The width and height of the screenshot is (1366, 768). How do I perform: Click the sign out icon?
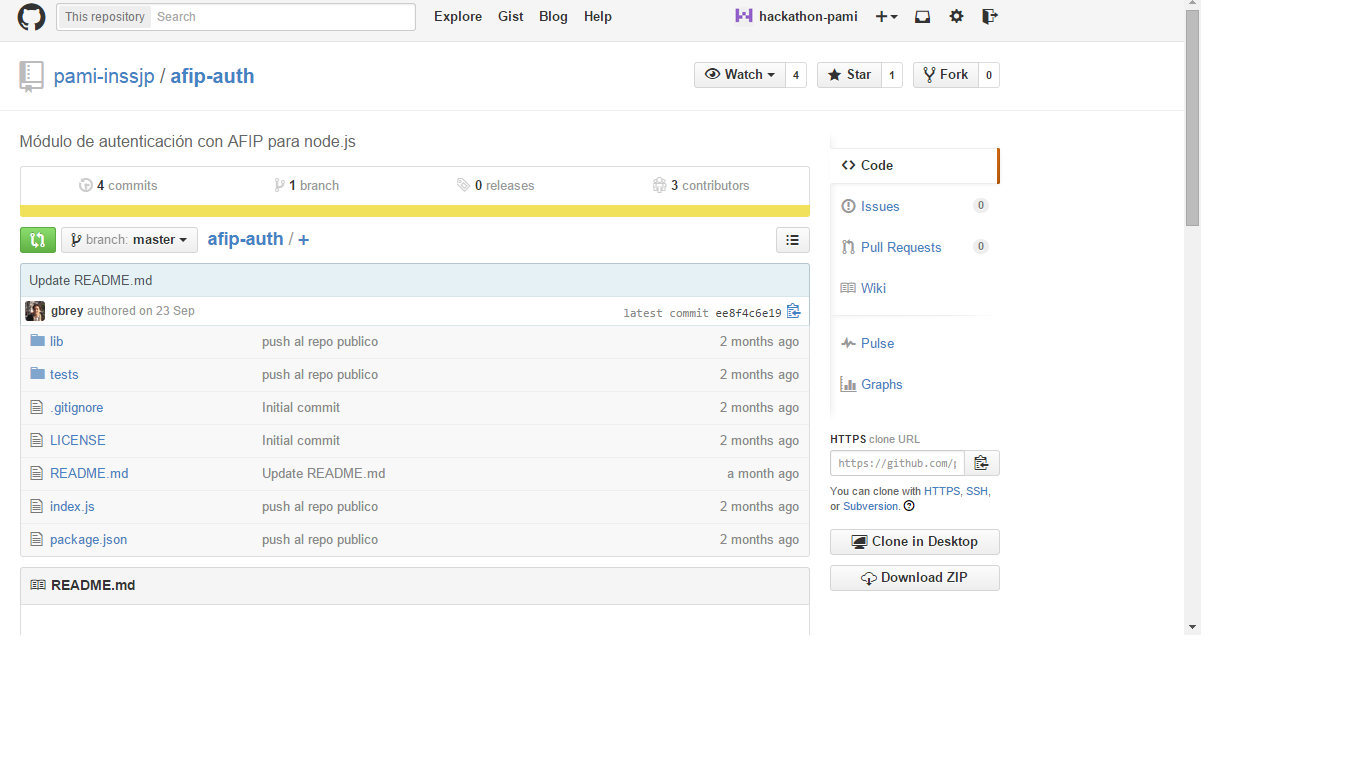click(x=990, y=16)
